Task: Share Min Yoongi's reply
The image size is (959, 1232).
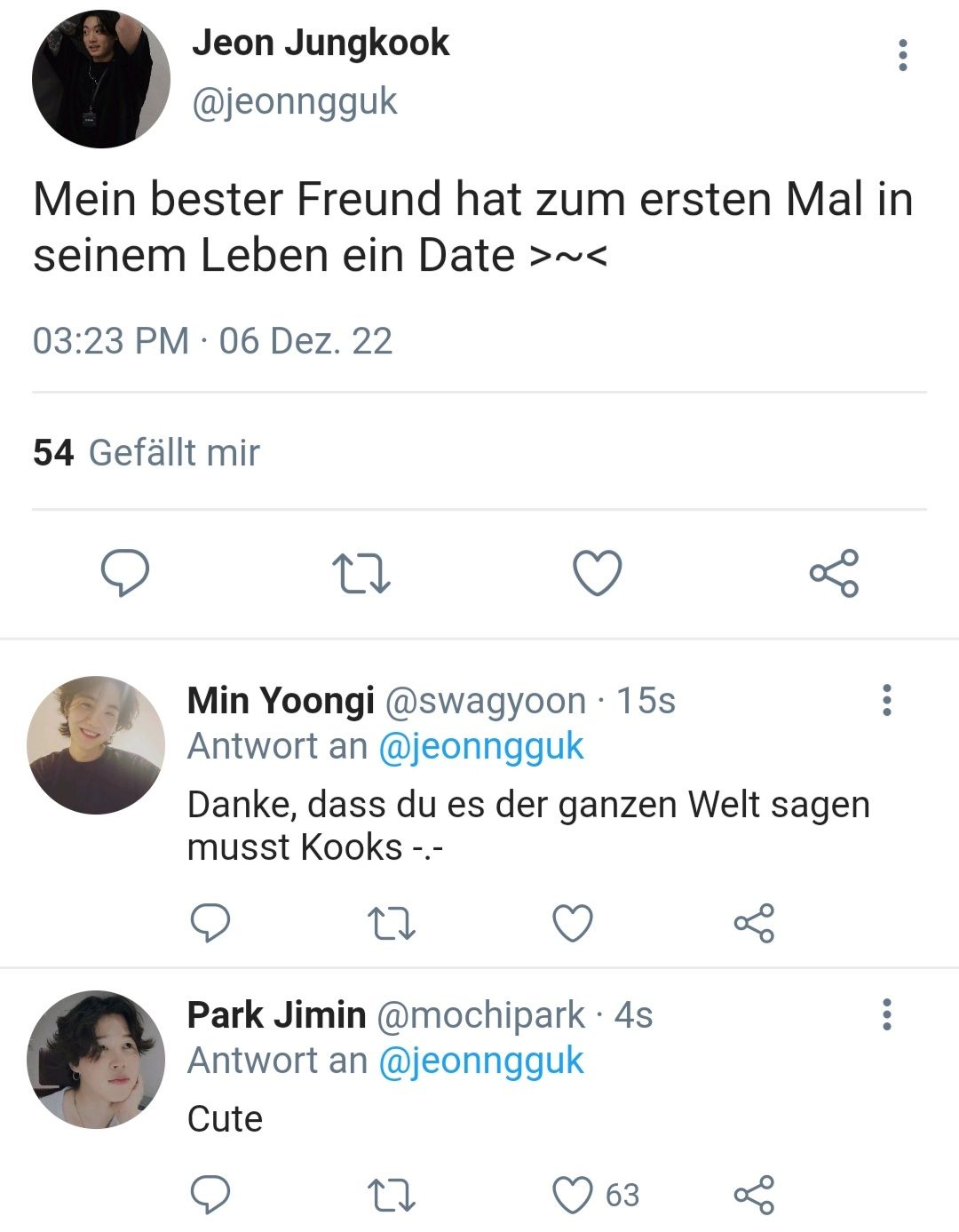Action: 754,923
